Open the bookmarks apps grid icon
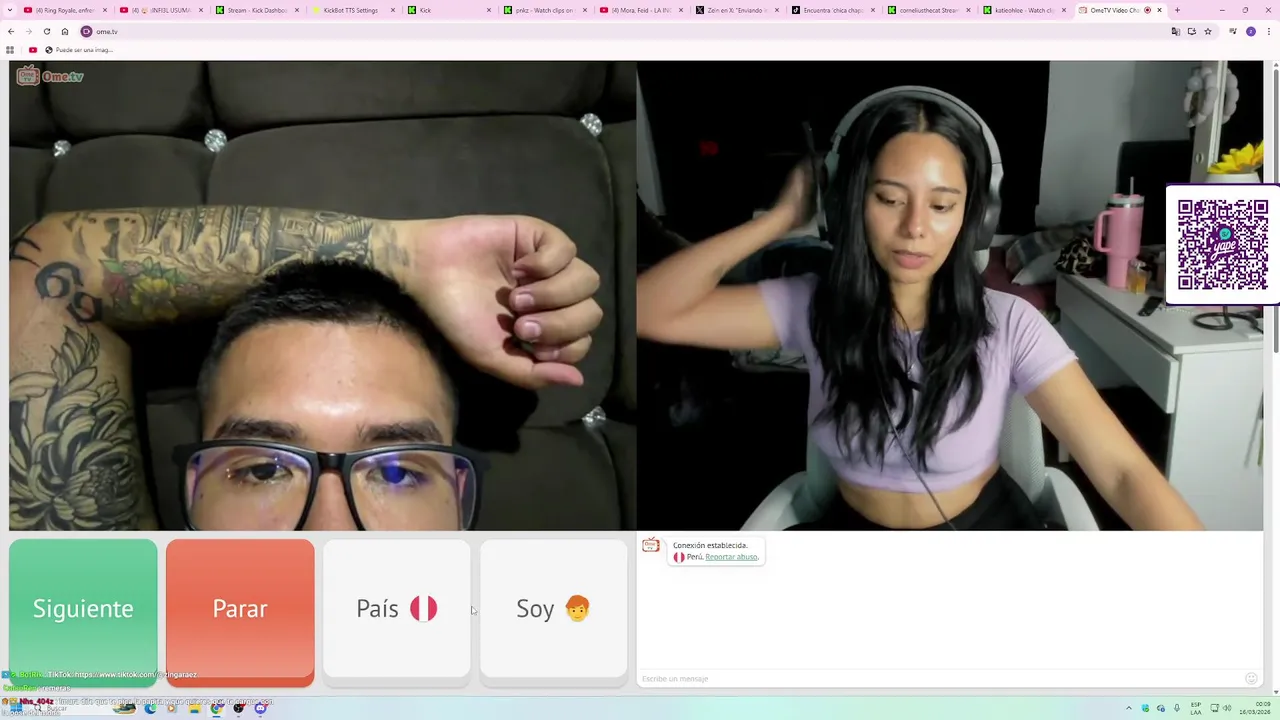The width and height of the screenshot is (1280, 720). click(10, 50)
